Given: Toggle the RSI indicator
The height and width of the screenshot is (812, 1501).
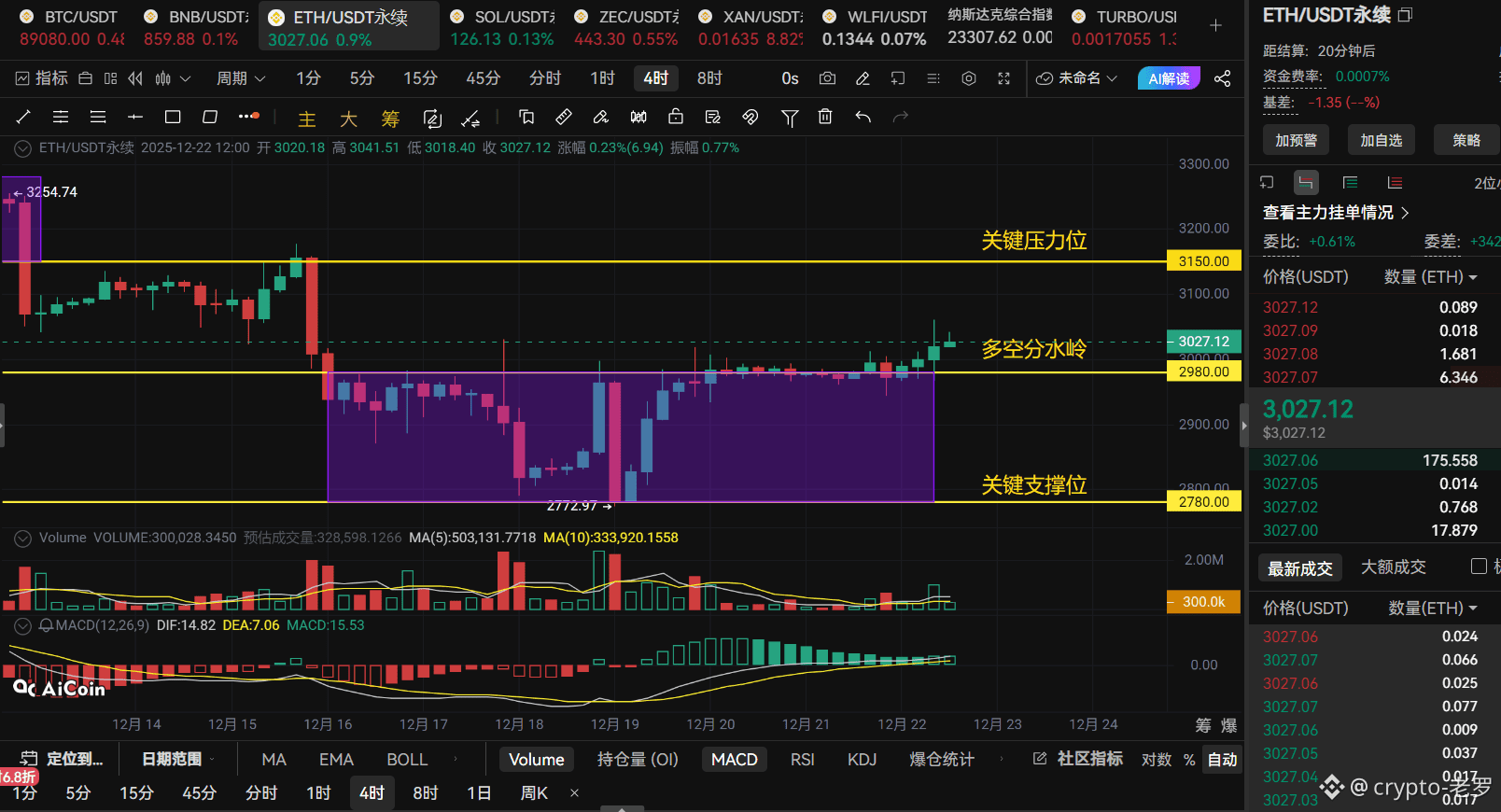Looking at the screenshot, I should [x=803, y=760].
